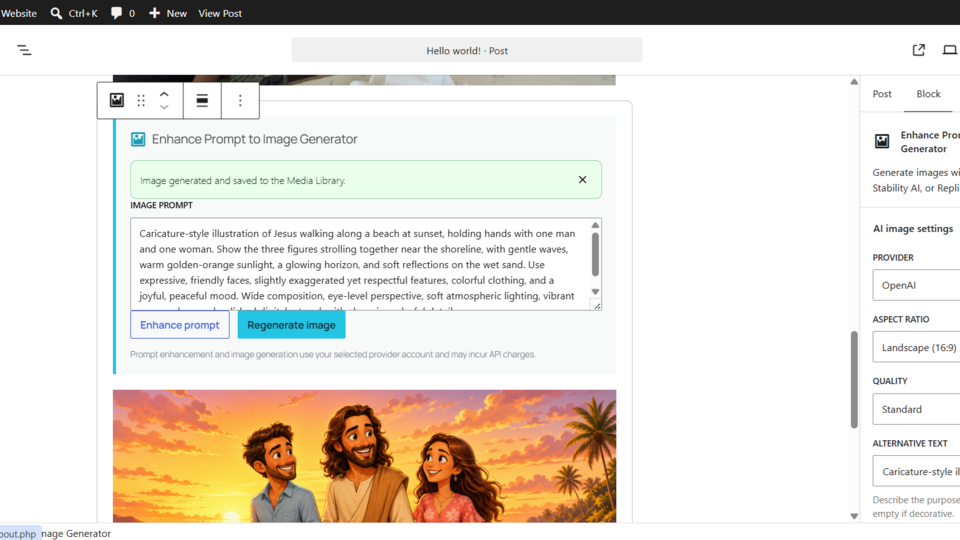The height and width of the screenshot is (540, 960).
Task: Switch to the Block sidebar tab
Action: coord(928,94)
